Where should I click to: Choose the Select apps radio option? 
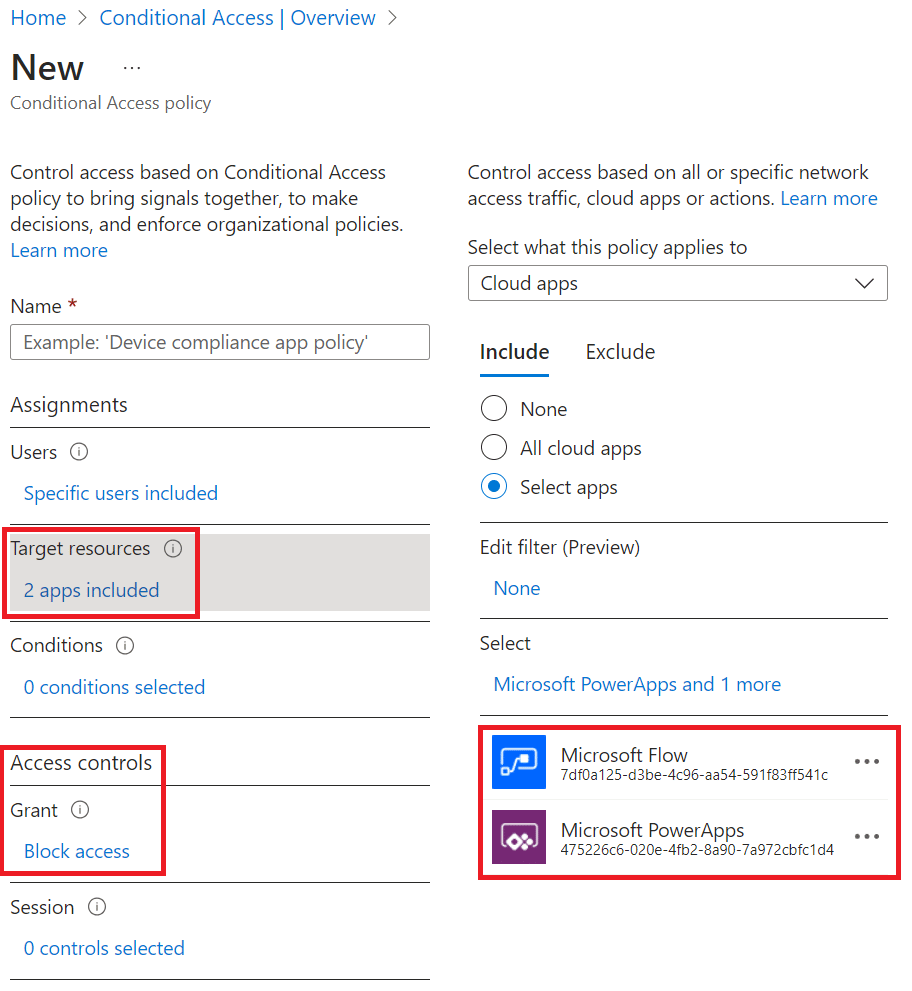[494, 487]
